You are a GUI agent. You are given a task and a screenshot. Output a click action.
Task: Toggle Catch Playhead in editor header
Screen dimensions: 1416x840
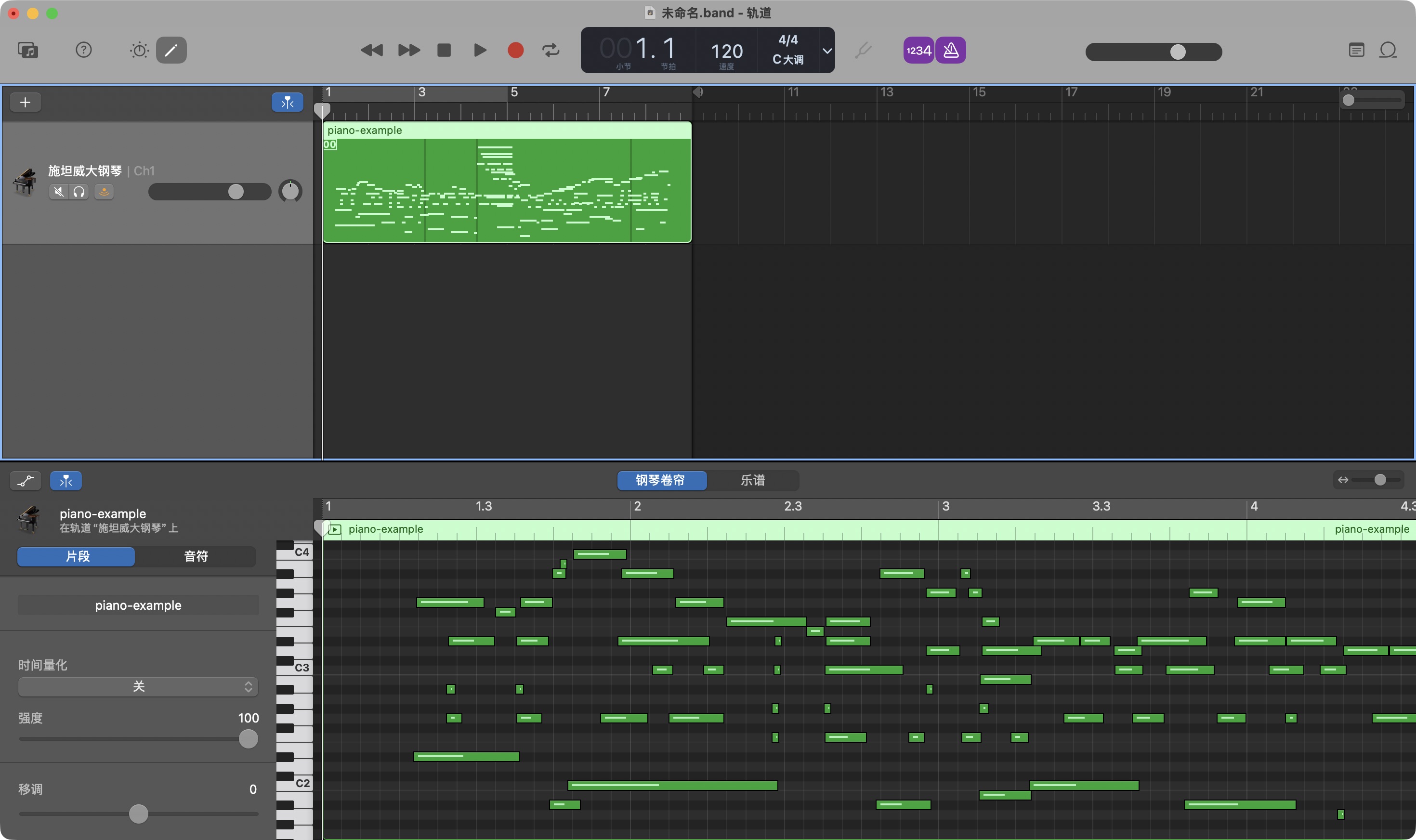tap(66, 481)
